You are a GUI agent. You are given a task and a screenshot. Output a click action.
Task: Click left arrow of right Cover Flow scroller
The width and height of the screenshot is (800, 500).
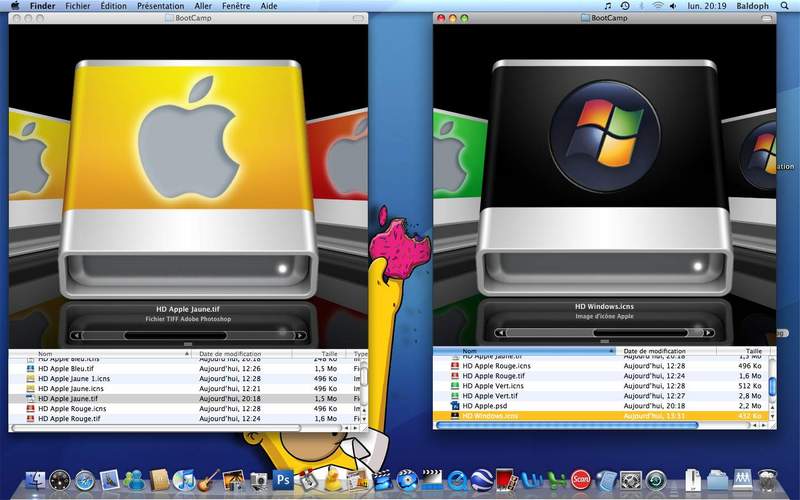tap(501, 333)
